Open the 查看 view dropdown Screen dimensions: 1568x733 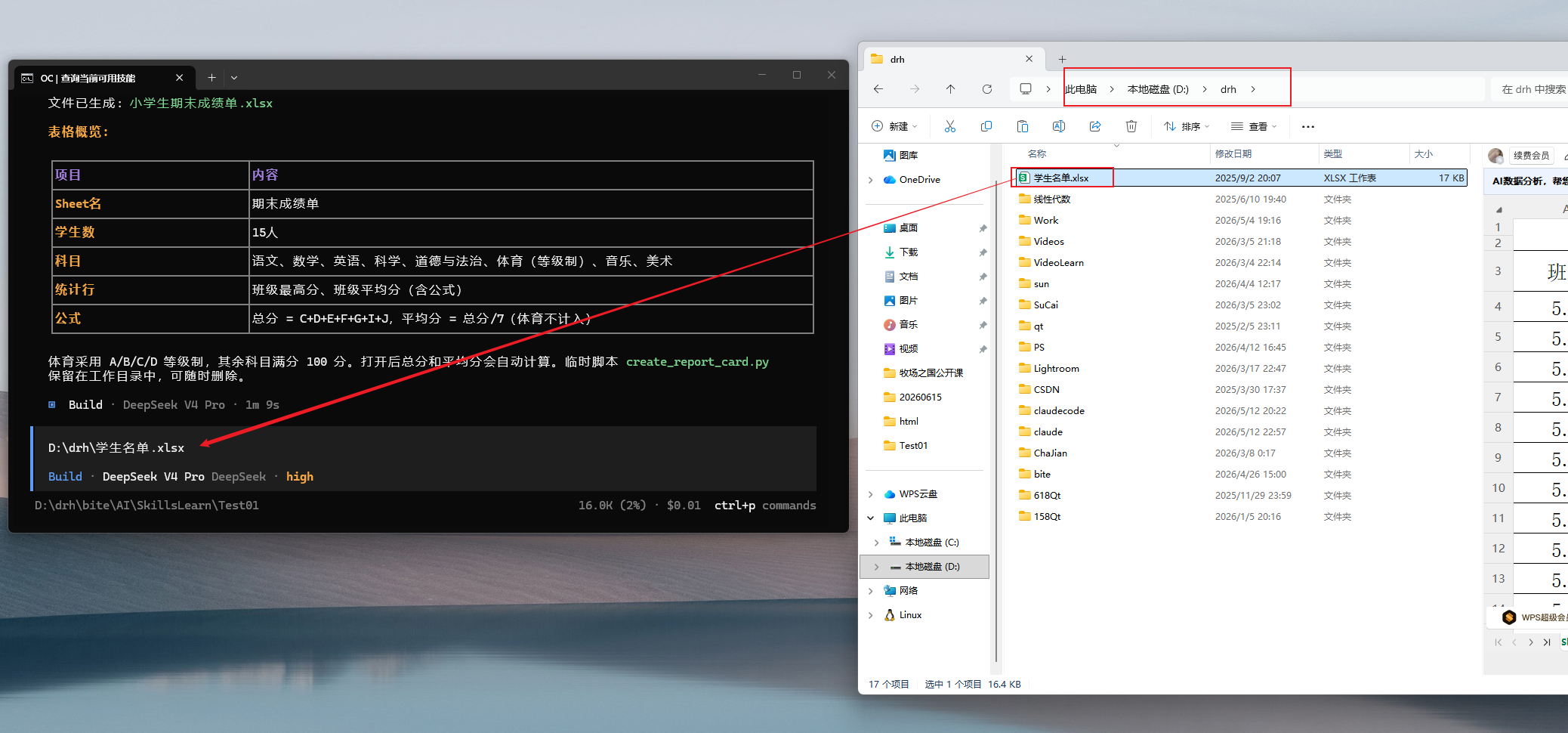[1254, 126]
